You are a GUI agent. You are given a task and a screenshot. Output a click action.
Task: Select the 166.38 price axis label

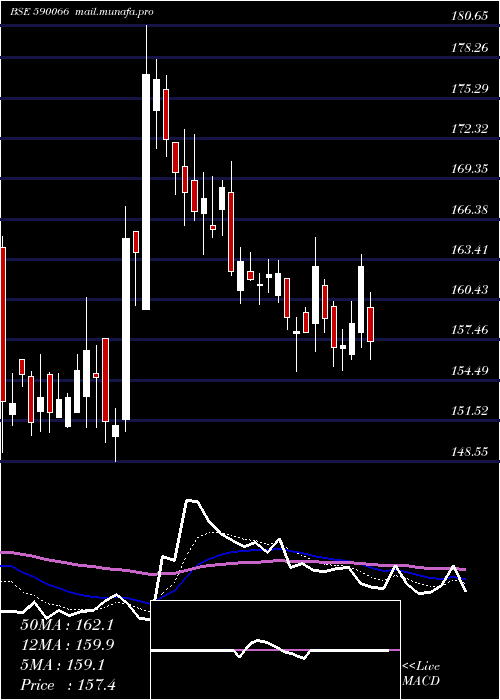tap(469, 209)
